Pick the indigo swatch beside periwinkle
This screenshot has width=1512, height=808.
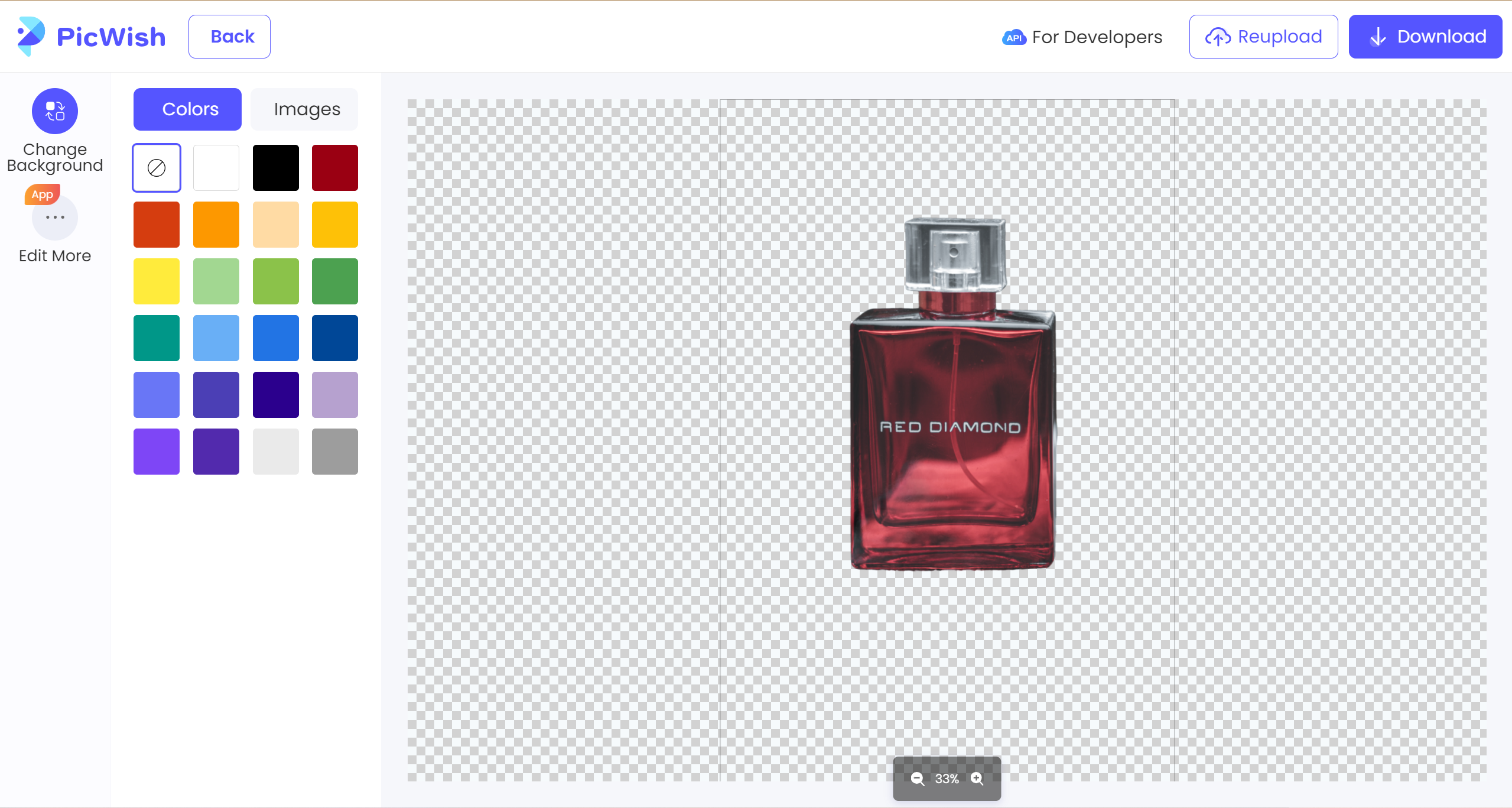tap(216, 395)
